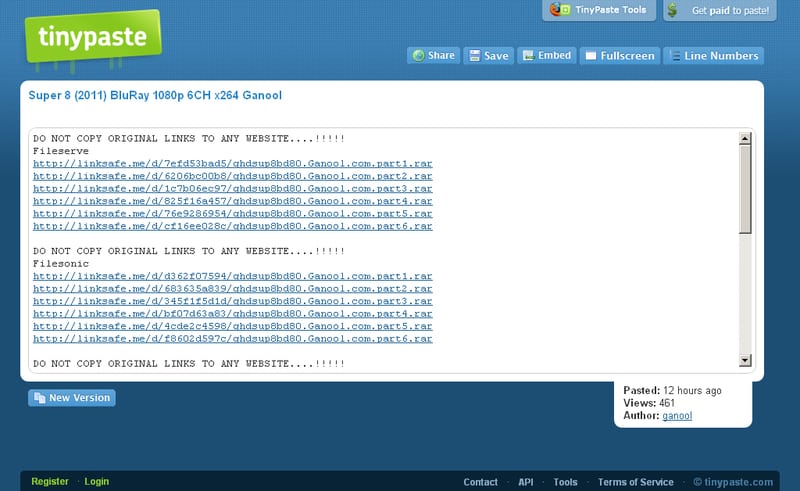Click scrollbar down arrow in paste box
The height and width of the screenshot is (491, 800).
745,360
